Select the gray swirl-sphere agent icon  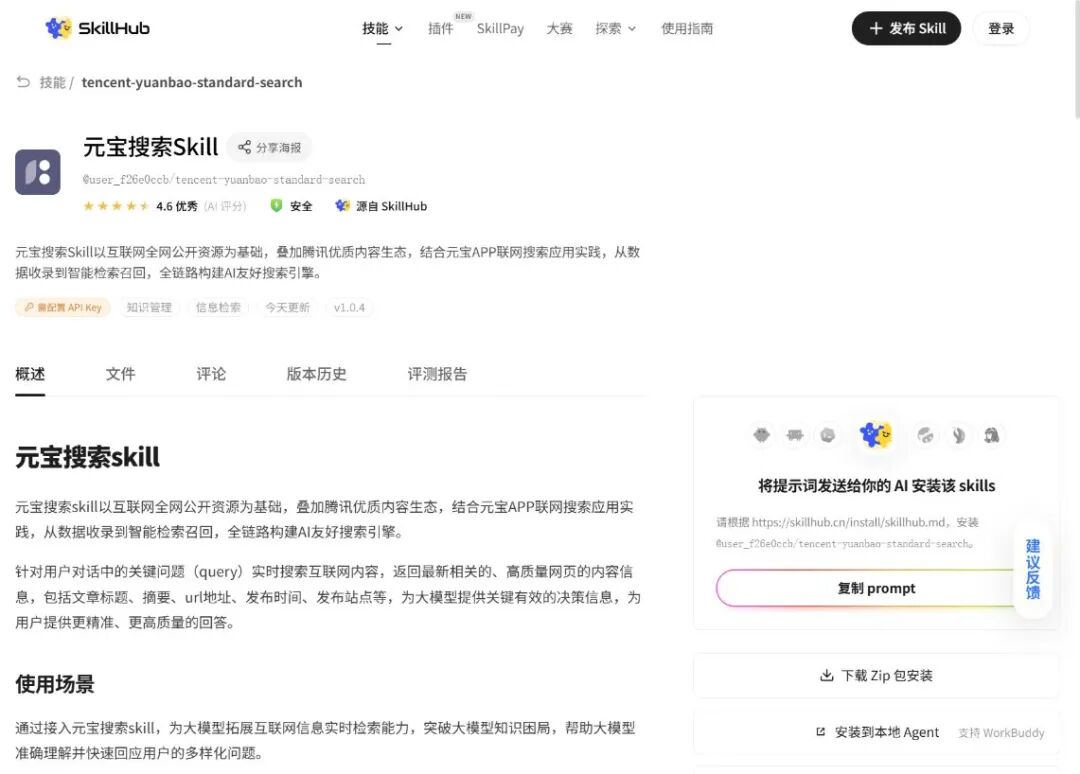[x=925, y=435]
